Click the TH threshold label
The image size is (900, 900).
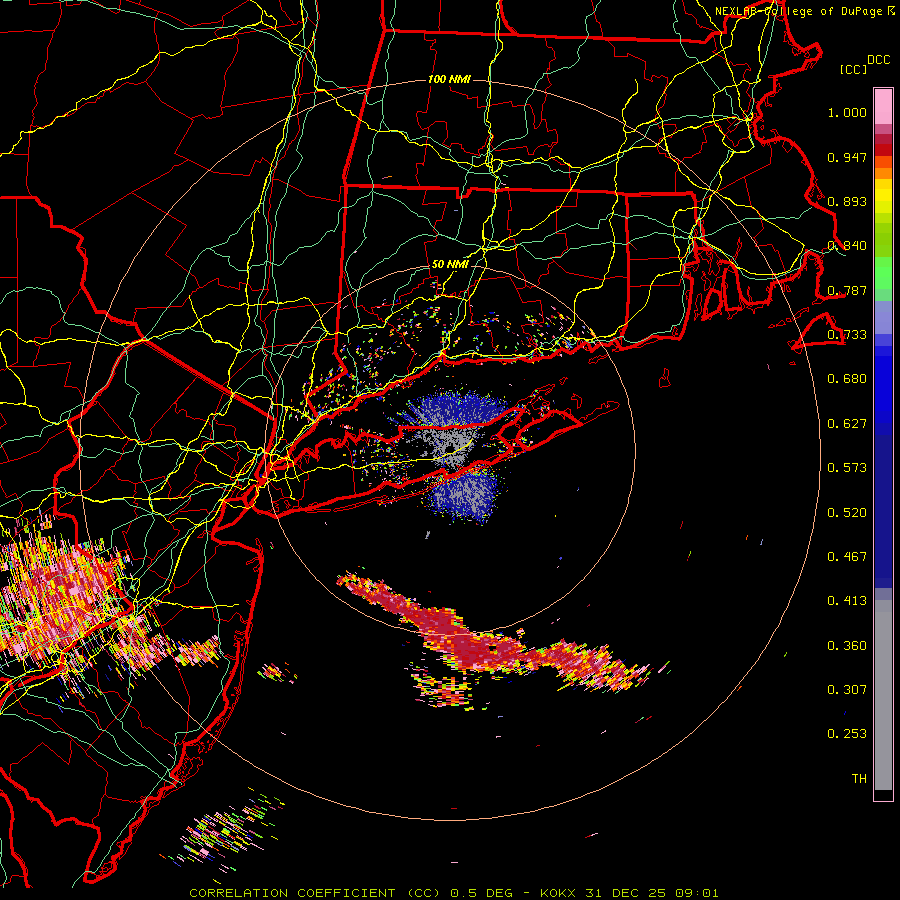(x=859, y=779)
